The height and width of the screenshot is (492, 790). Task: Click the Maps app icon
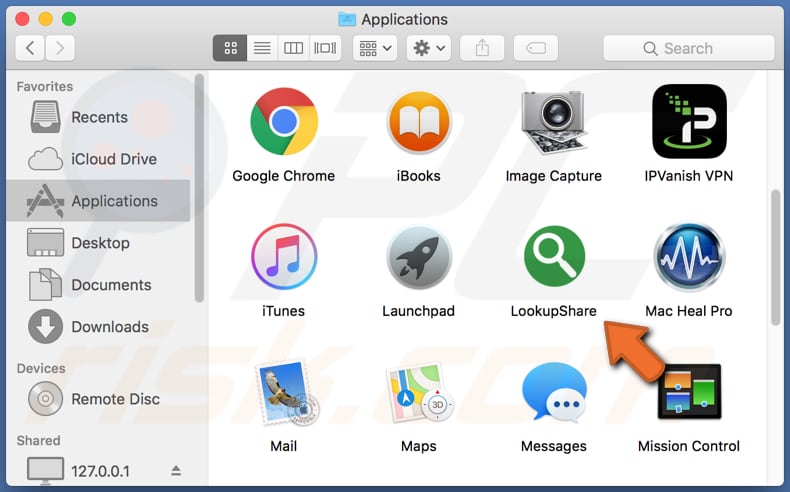(419, 393)
